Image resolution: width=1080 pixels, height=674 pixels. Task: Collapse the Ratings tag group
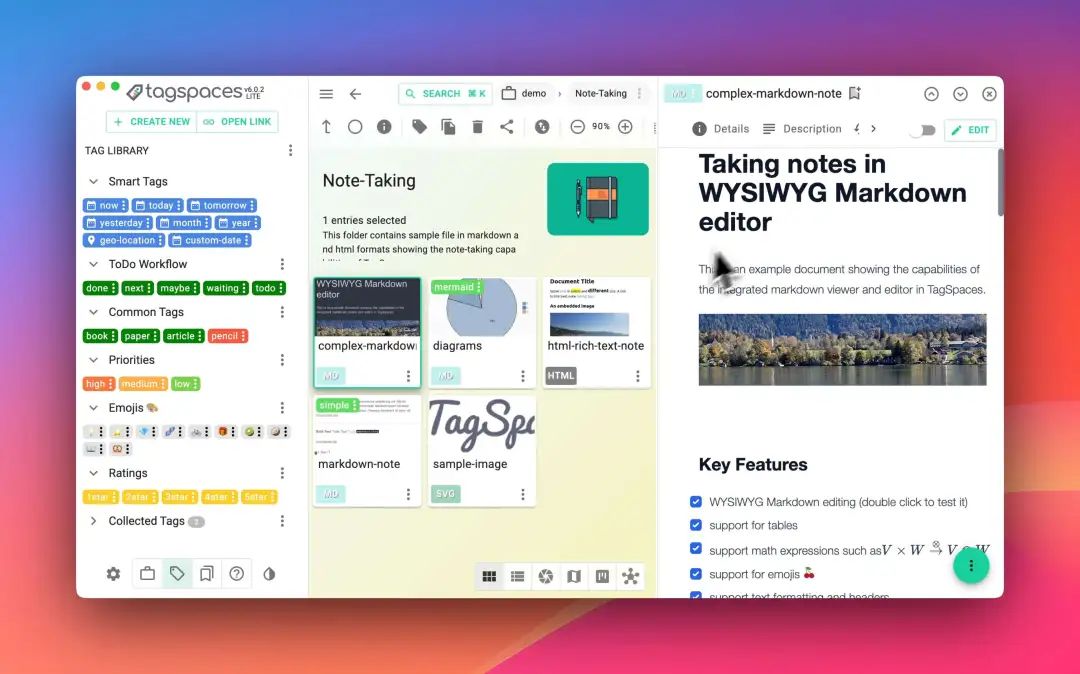tap(94, 473)
